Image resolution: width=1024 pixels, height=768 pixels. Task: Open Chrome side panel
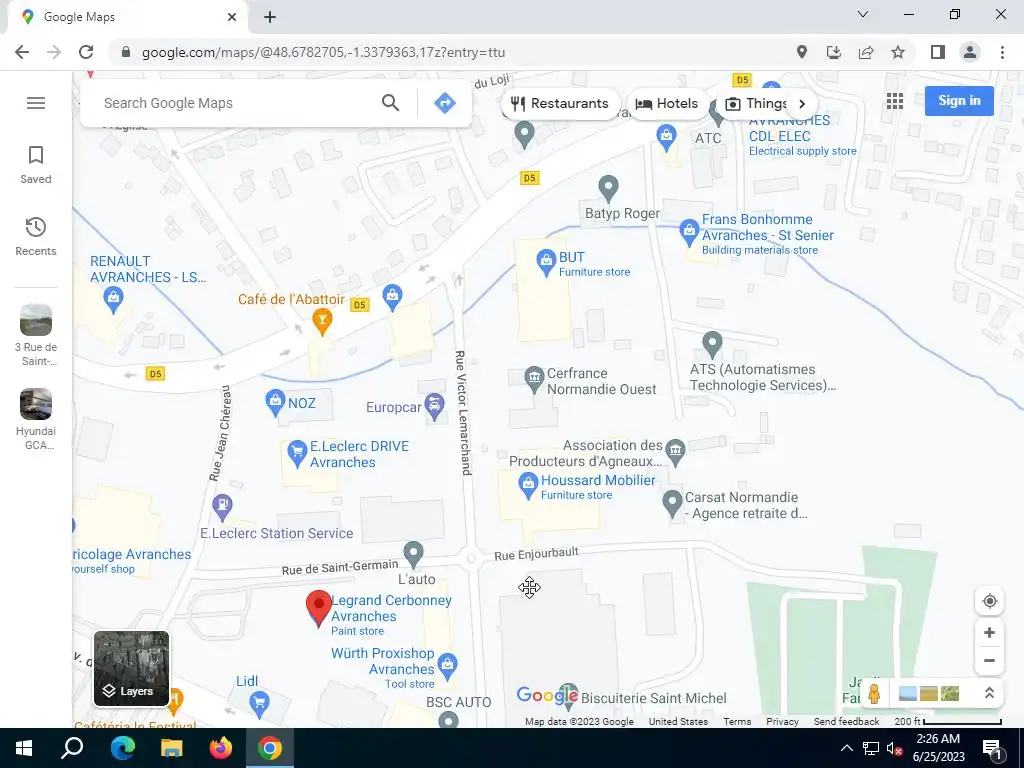(x=938, y=52)
